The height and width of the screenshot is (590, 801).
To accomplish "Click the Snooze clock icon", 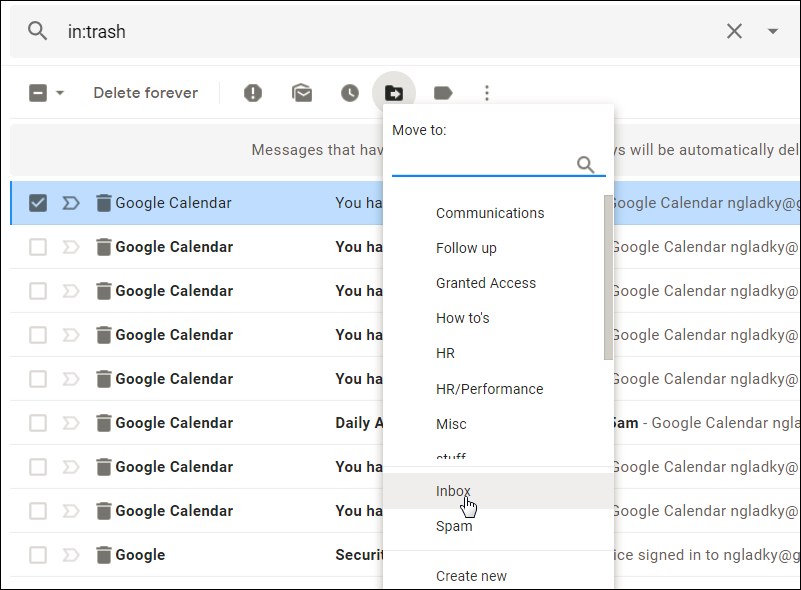I will pos(350,92).
